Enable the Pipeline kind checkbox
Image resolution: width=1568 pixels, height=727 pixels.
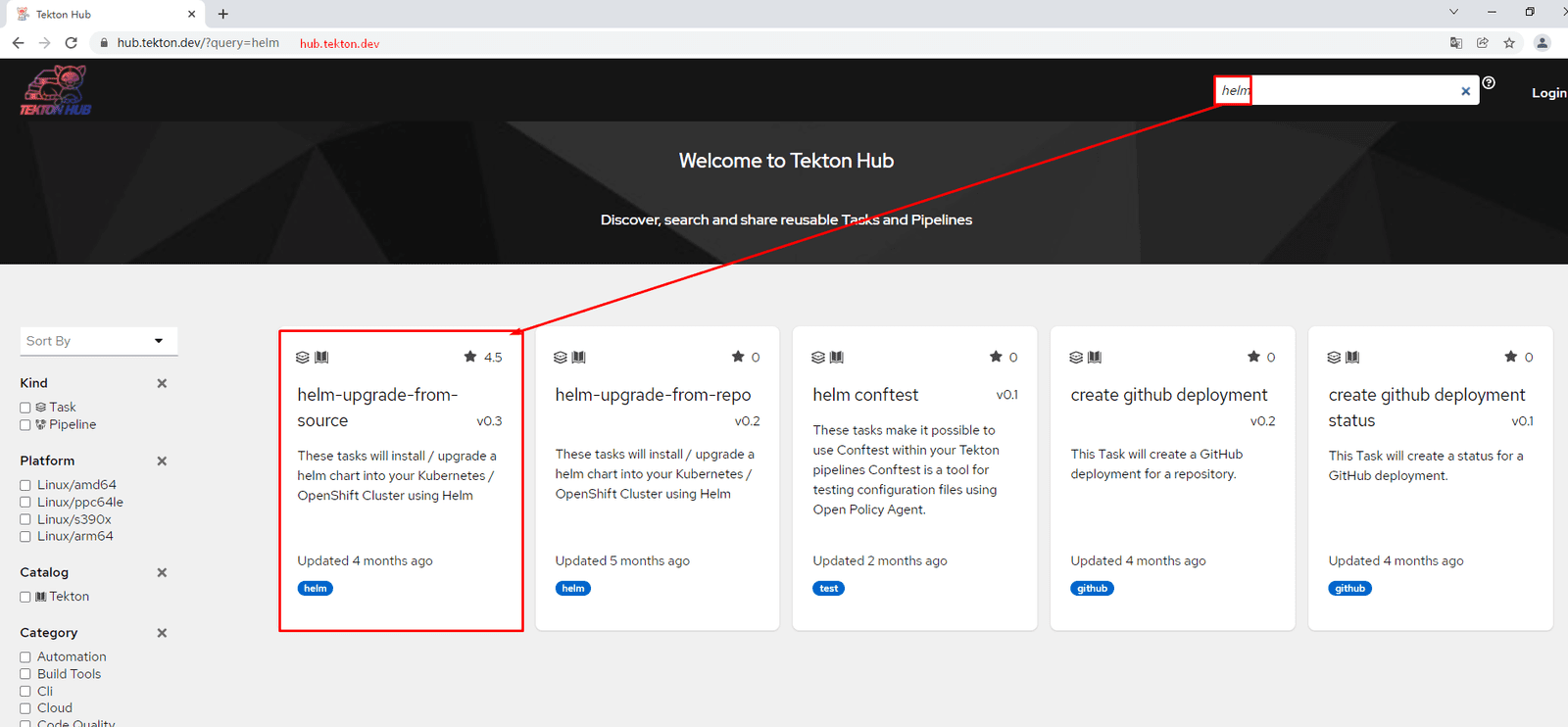(x=25, y=425)
